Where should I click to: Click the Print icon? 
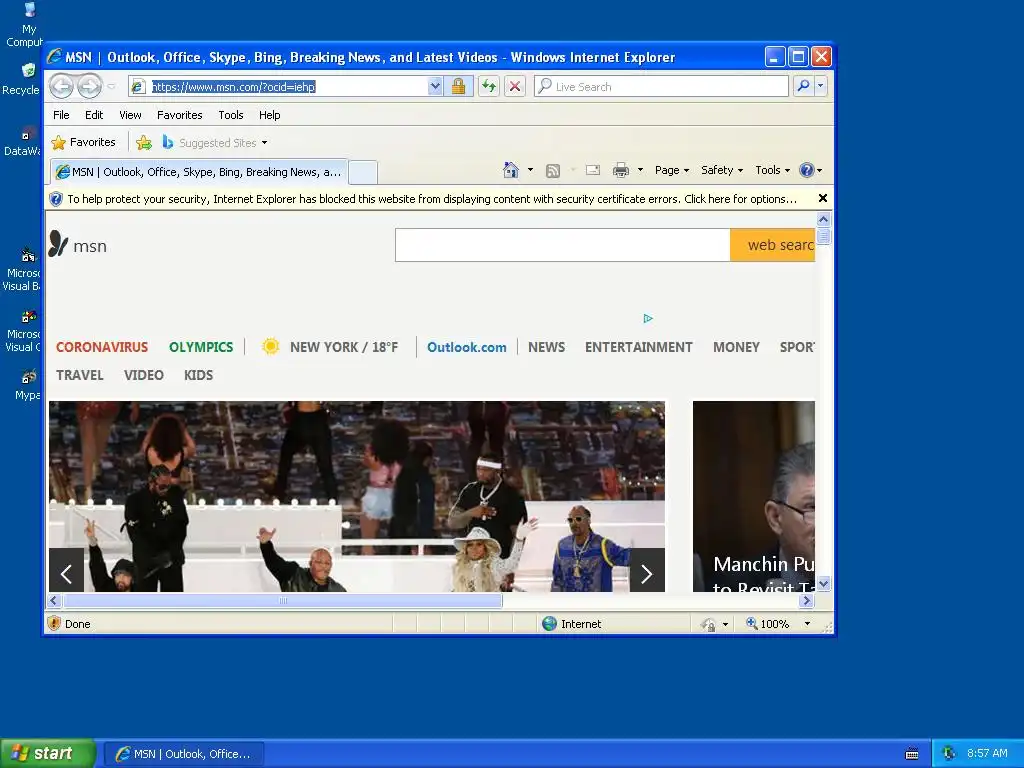pyautogui.click(x=620, y=170)
